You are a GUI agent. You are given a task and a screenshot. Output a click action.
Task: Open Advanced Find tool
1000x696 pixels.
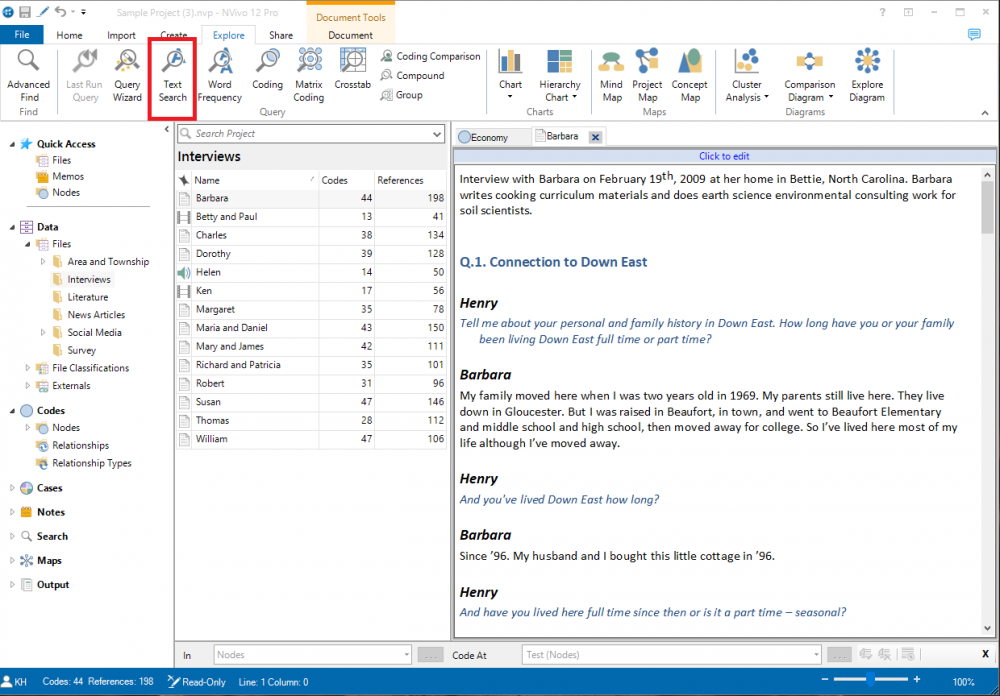coord(28,77)
